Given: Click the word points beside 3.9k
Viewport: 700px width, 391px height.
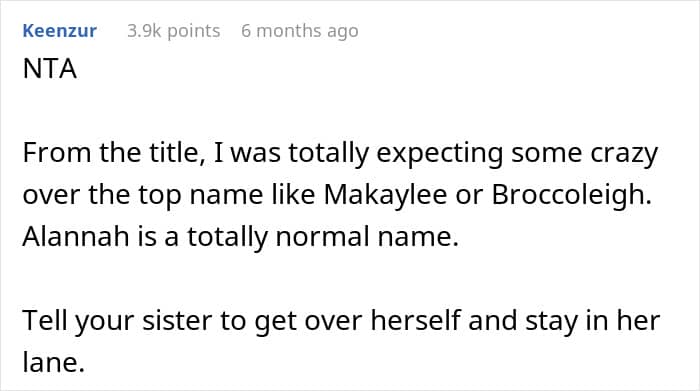Looking at the screenshot, I should click(194, 31).
